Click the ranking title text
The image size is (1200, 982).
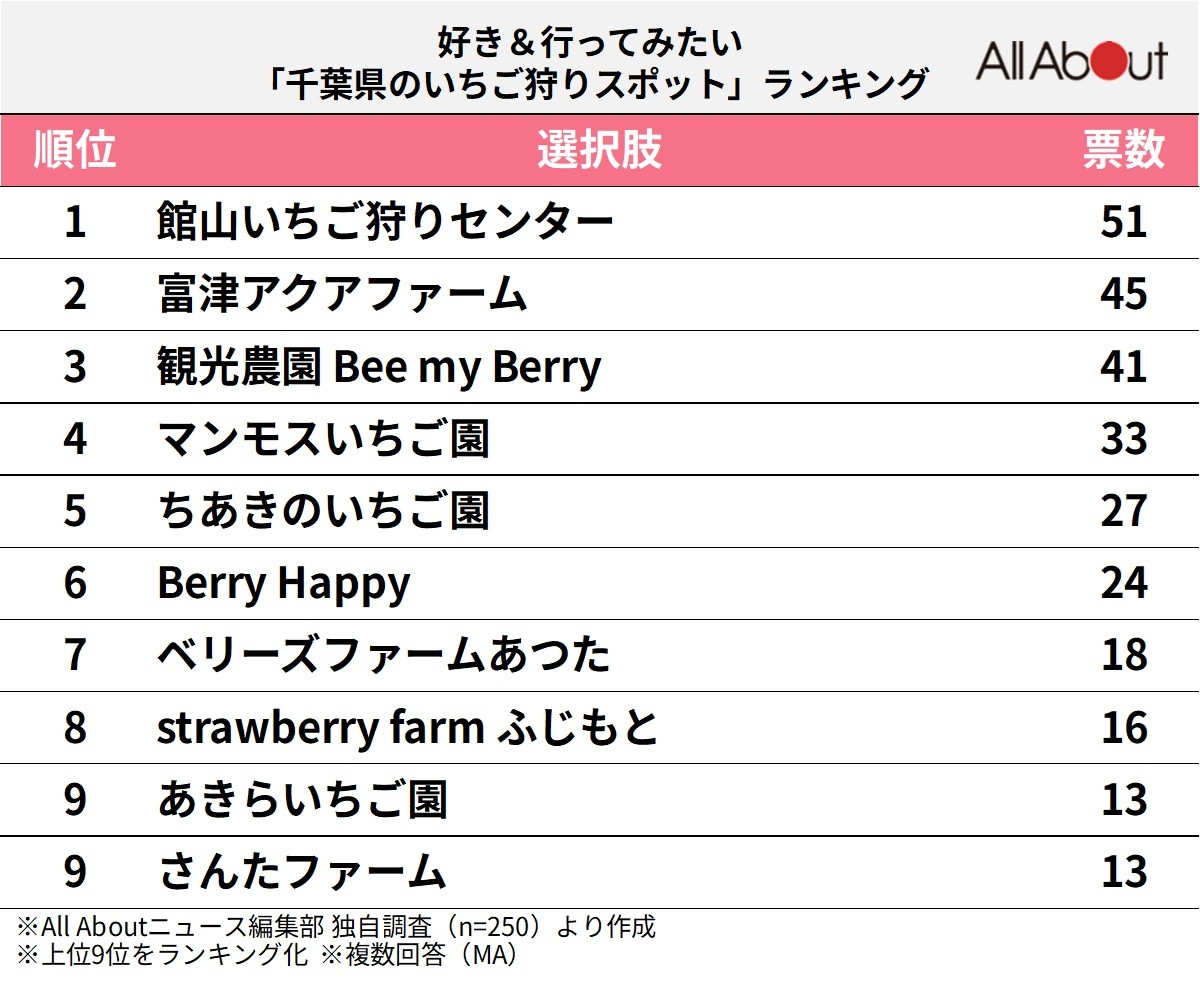(x=590, y=62)
